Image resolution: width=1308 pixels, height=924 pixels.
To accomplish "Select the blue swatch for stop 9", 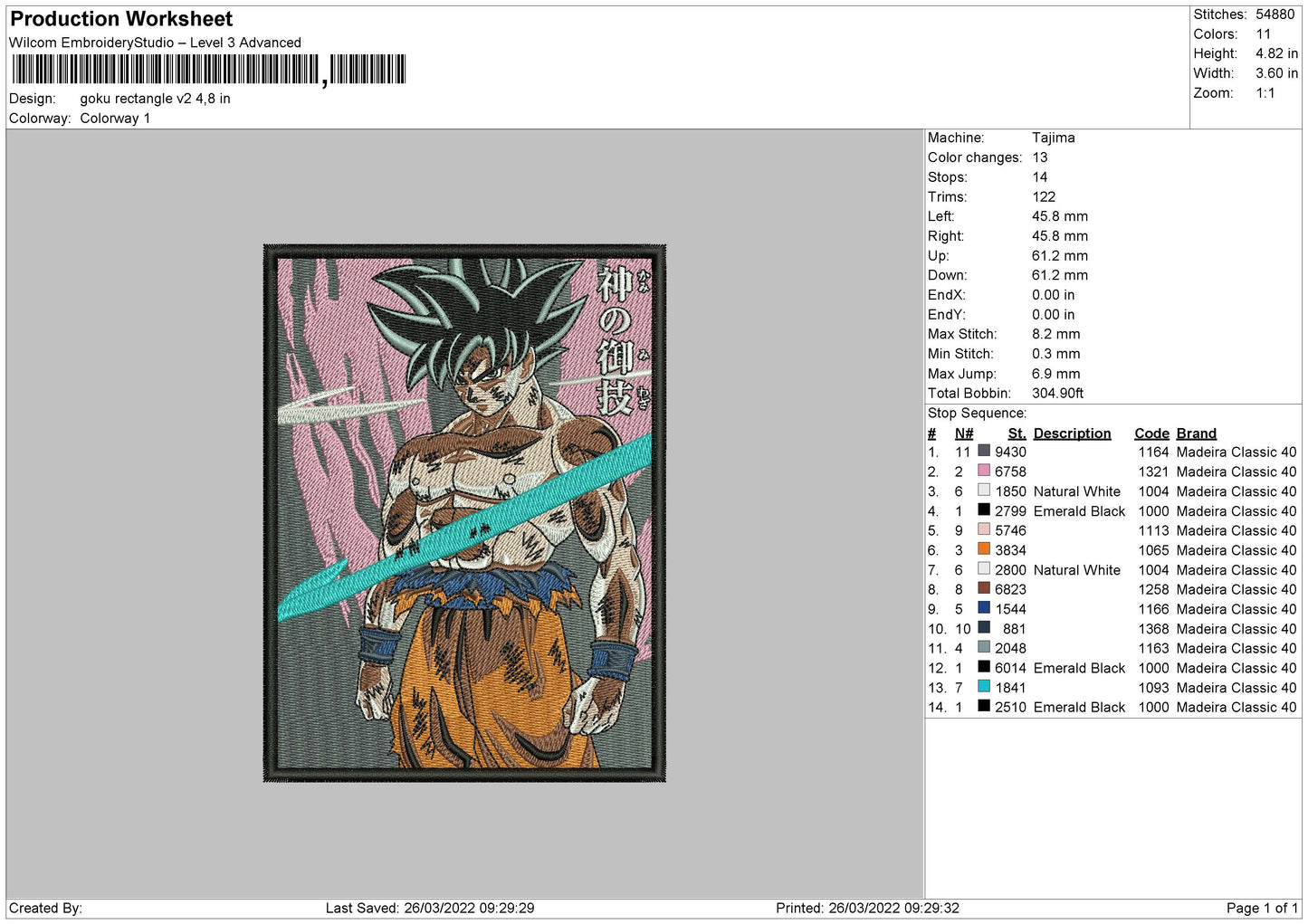I will [x=983, y=608].
